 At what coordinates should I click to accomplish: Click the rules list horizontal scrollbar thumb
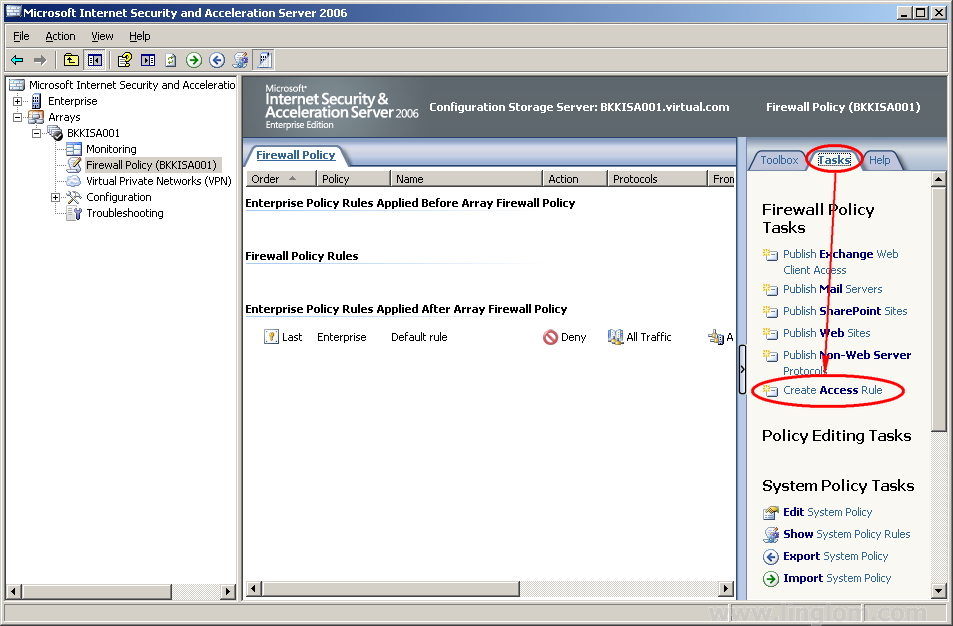[390, 588]
